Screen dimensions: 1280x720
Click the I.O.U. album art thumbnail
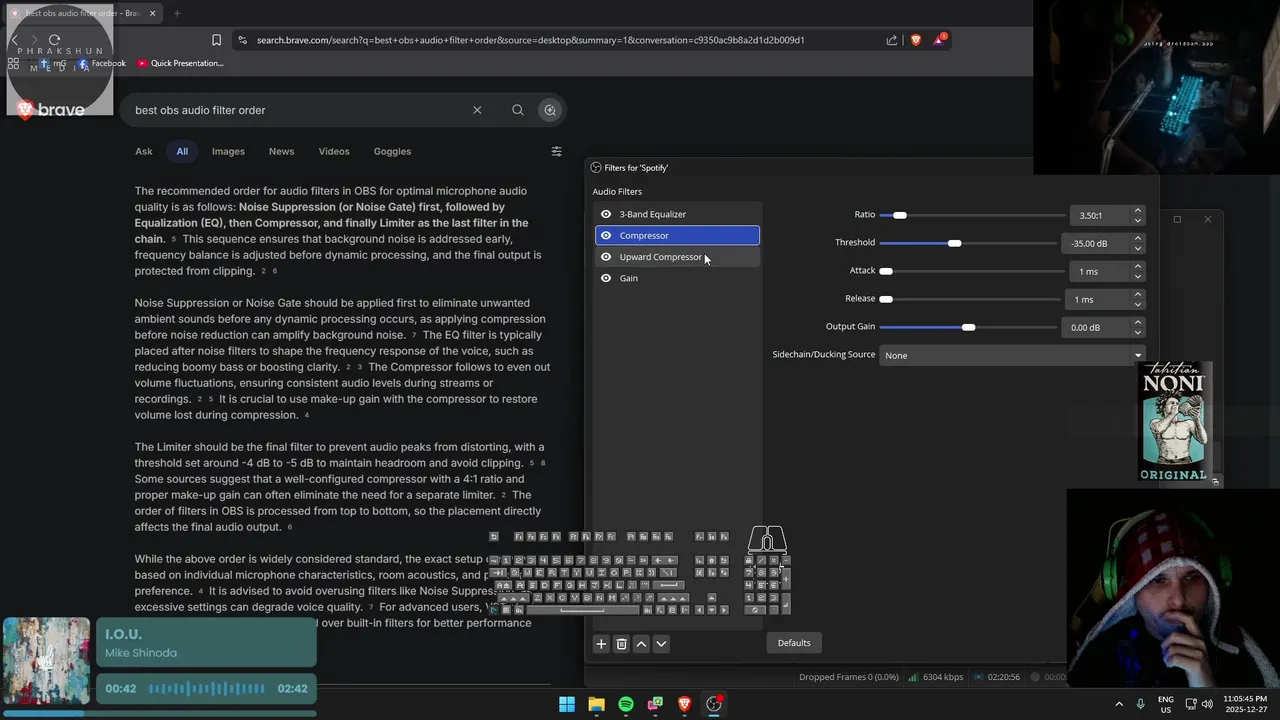(x=46, y=662)
